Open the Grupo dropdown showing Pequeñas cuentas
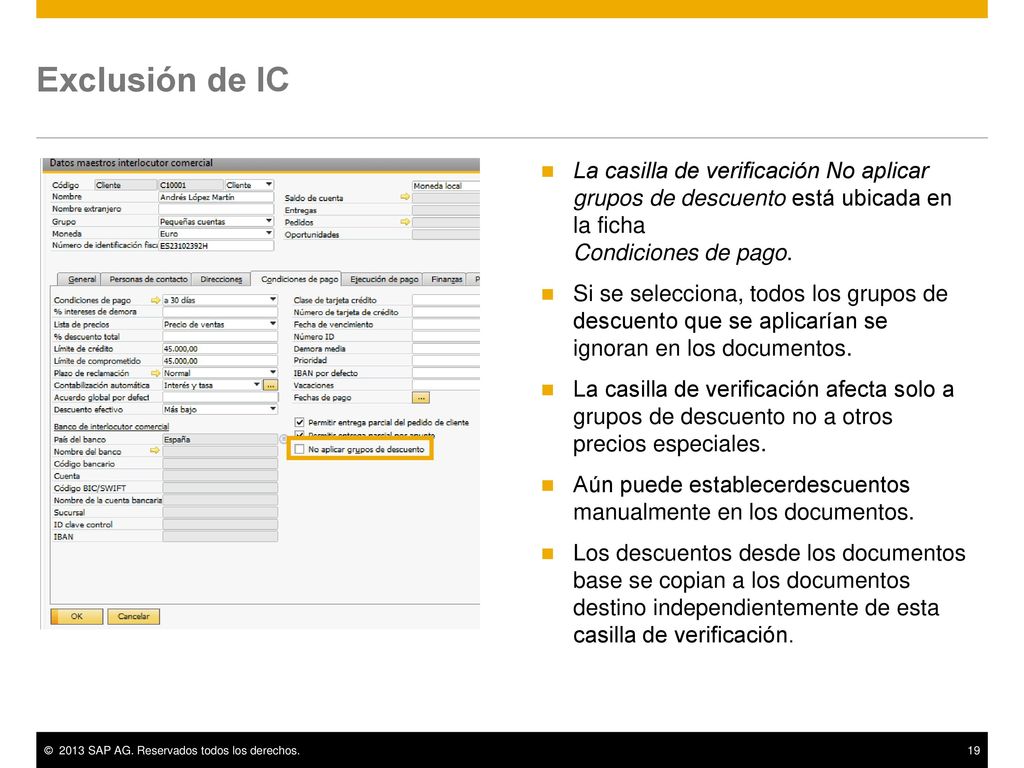This screenshot has width=1024, height=768. click(x=268, y=221)
